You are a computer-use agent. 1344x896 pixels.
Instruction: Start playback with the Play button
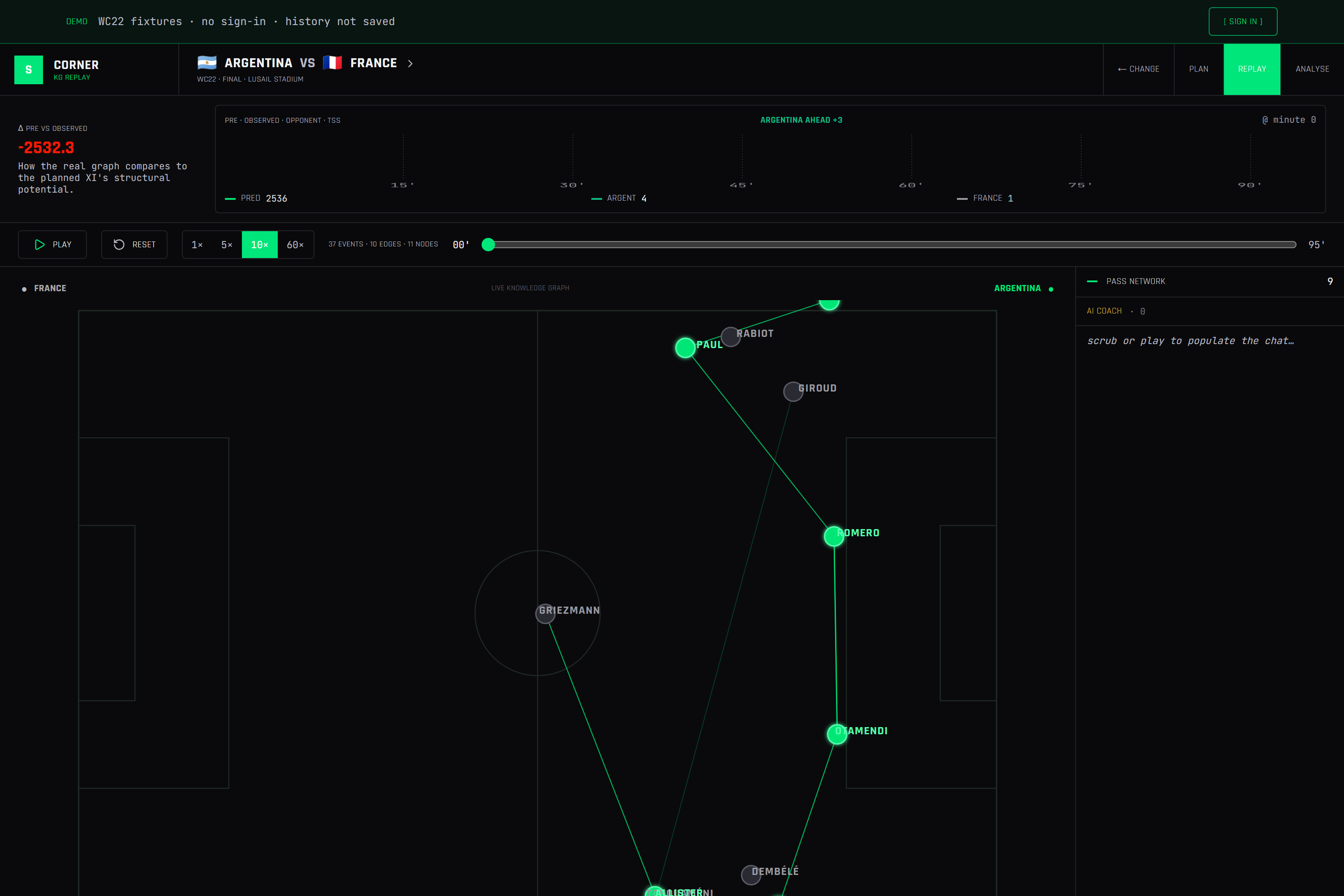point(52,245)
